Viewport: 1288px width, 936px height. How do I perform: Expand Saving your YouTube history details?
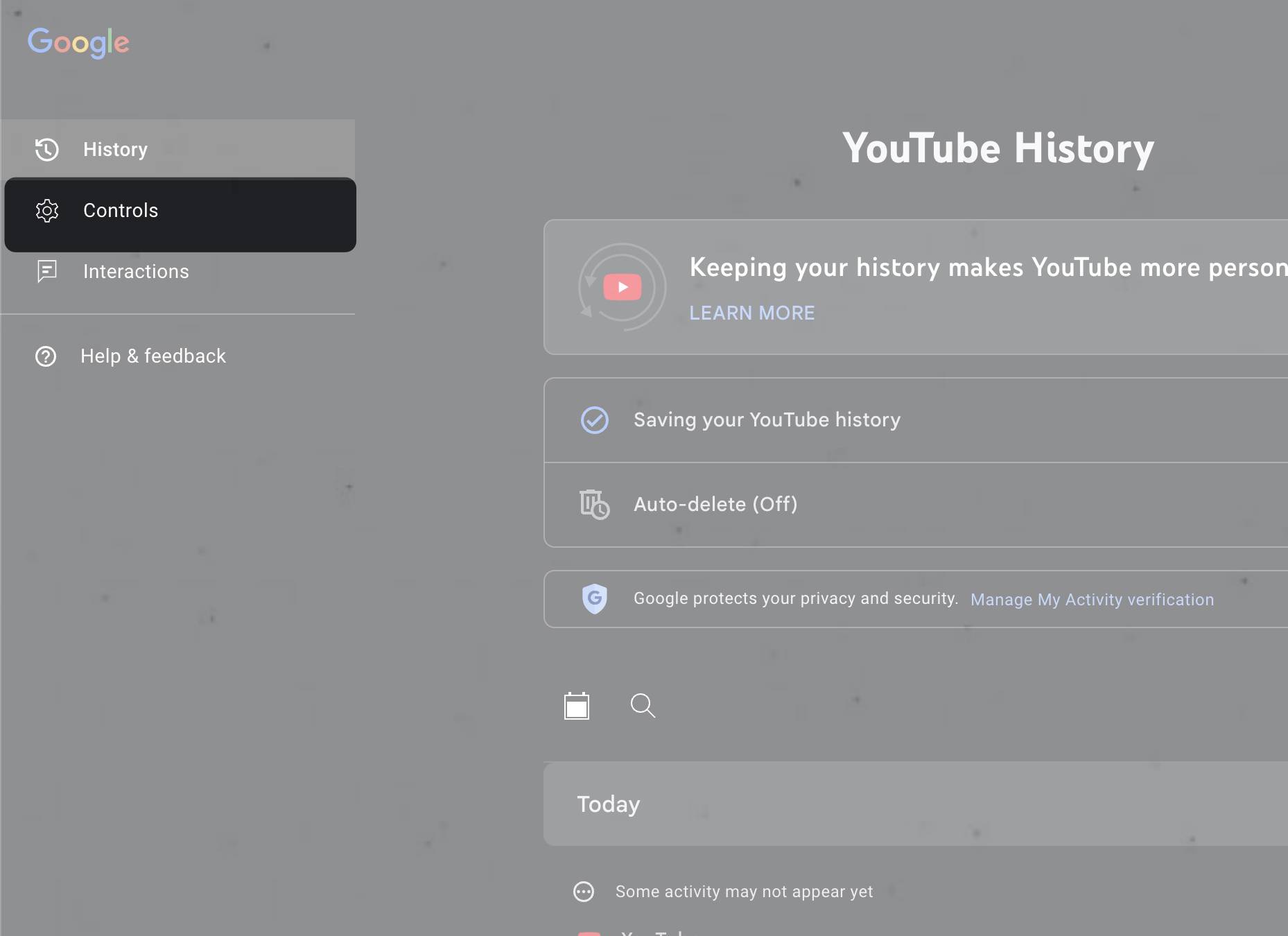766,419
